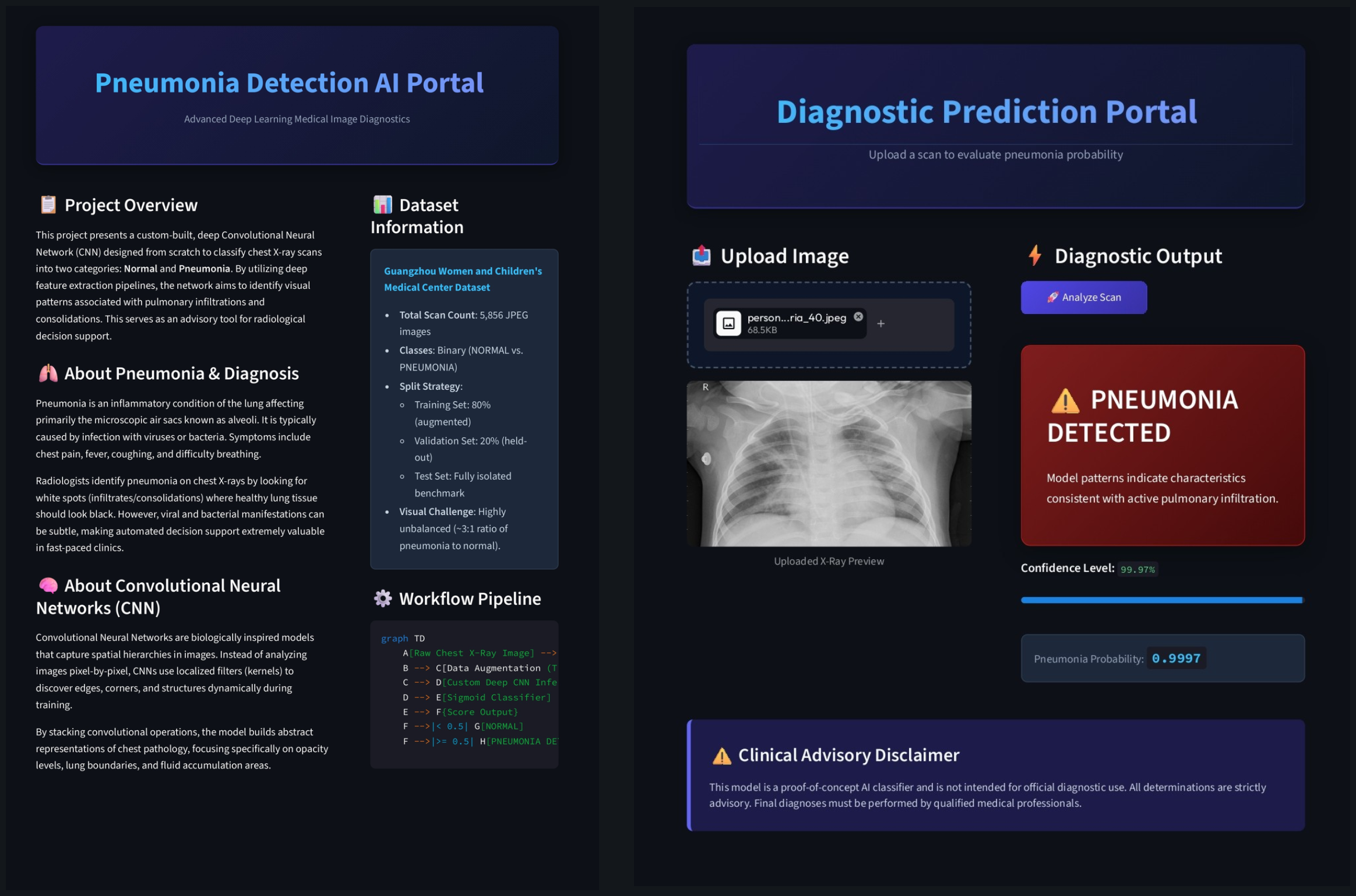Image resolution: width=1356 pixels, height=896 pixels.
Task: Click the Visual Challenge bullet item
Action: (x=453, y=528)
